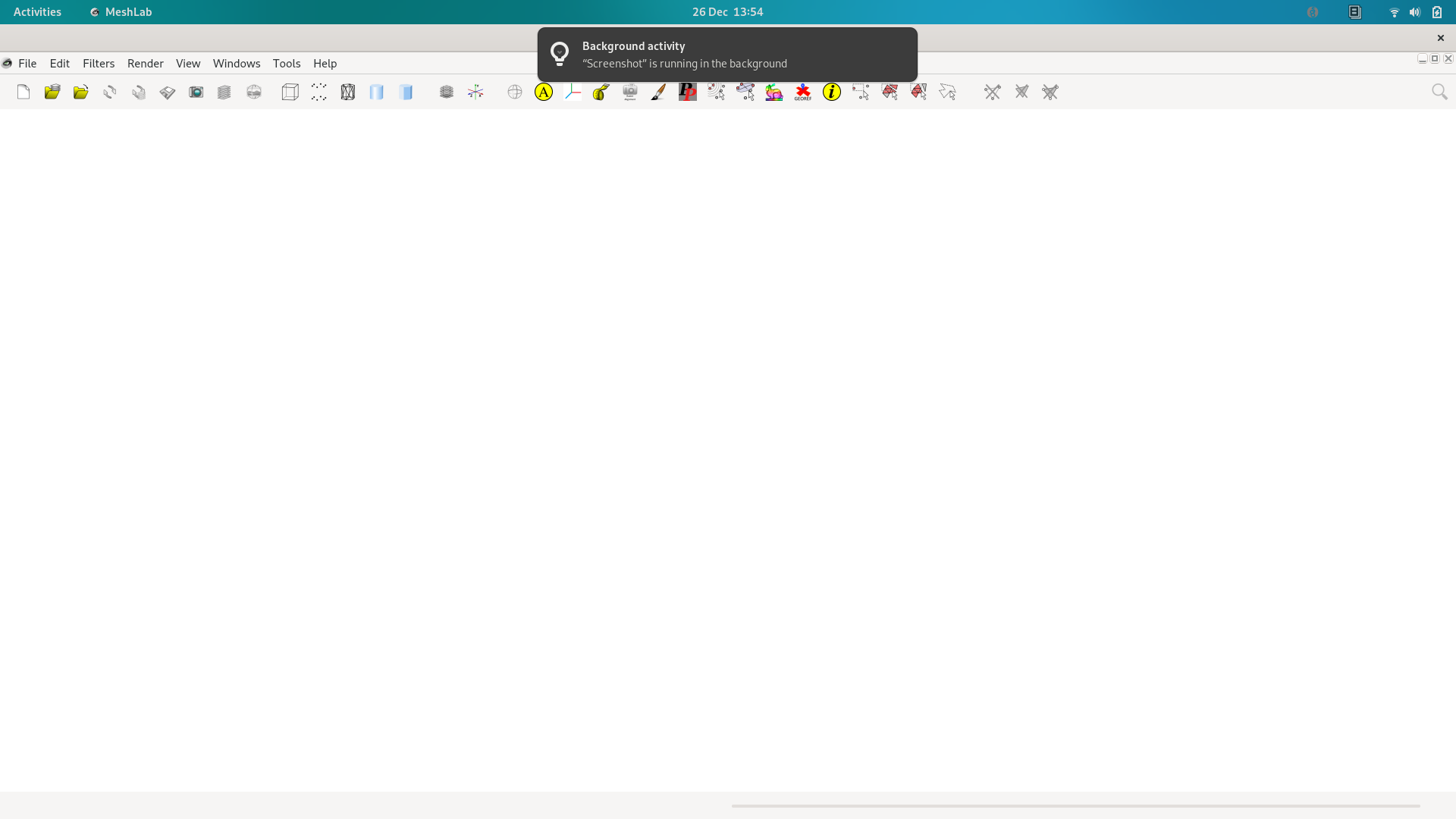Open the Quality Mapper bunny icon
Viewport: 1456px width, 819px height.
(x=773, y=92)
